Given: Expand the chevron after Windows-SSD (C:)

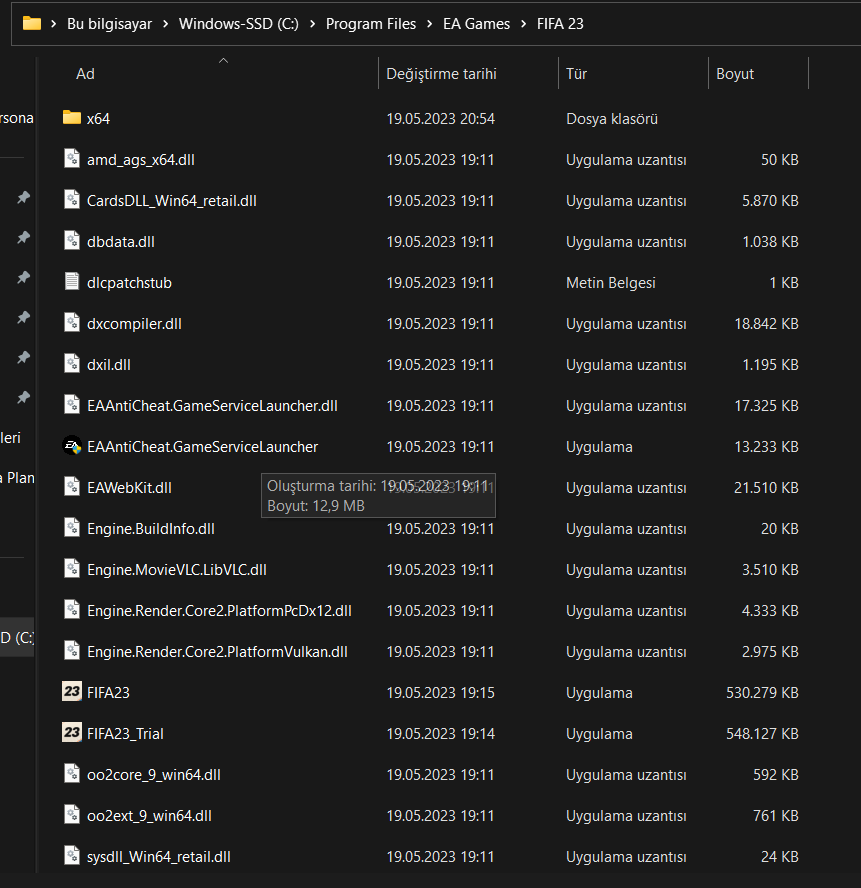Looking at the screenshot, I should (312, 24).
